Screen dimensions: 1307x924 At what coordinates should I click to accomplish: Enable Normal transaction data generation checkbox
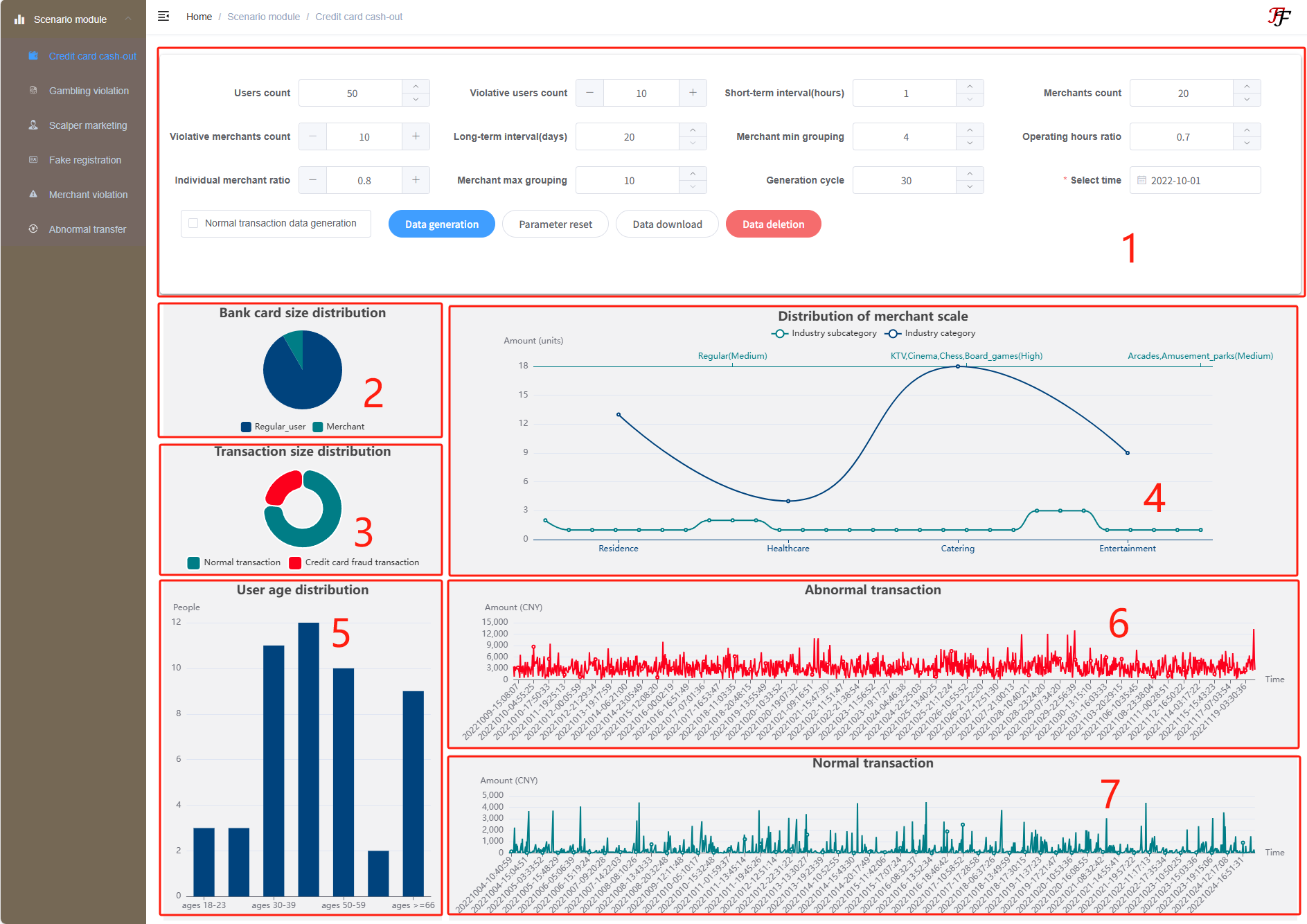(x=194, y=223)
